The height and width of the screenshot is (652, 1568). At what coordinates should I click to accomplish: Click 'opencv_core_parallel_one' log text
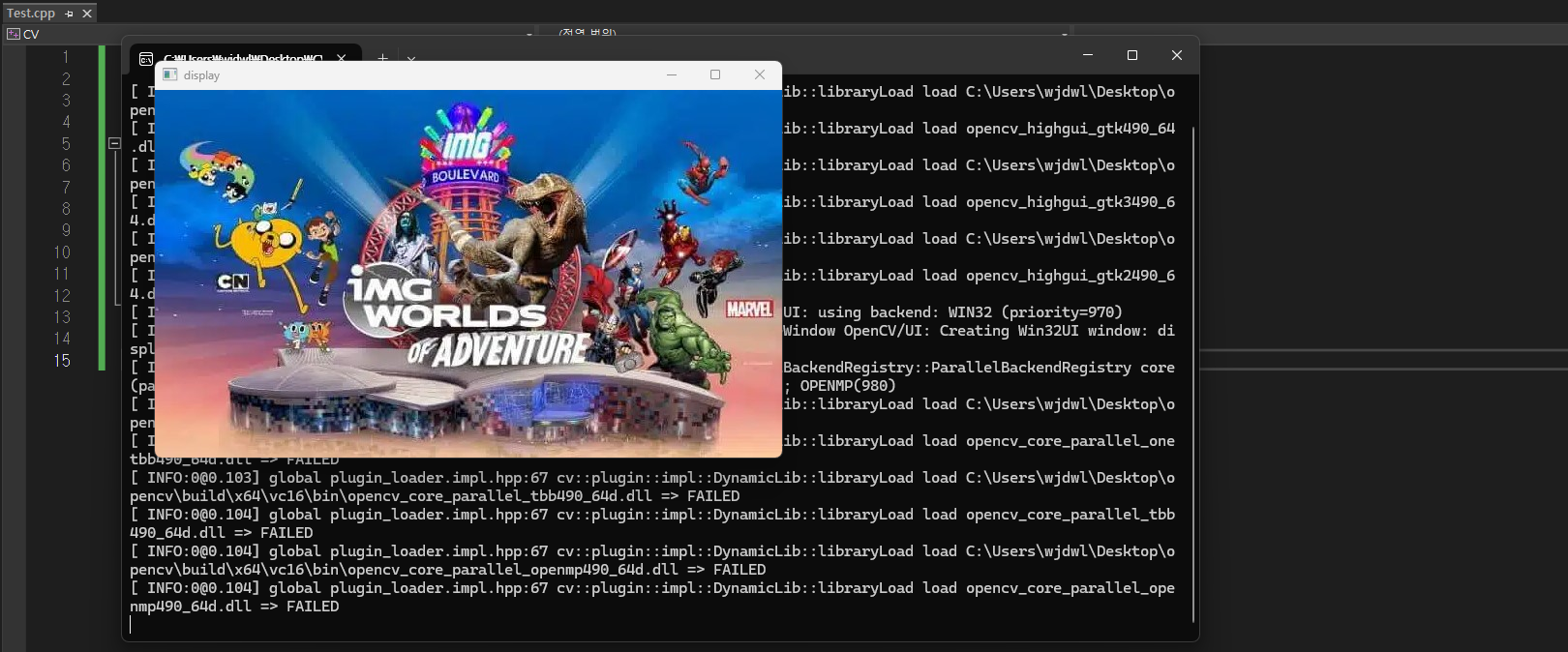1070,441
